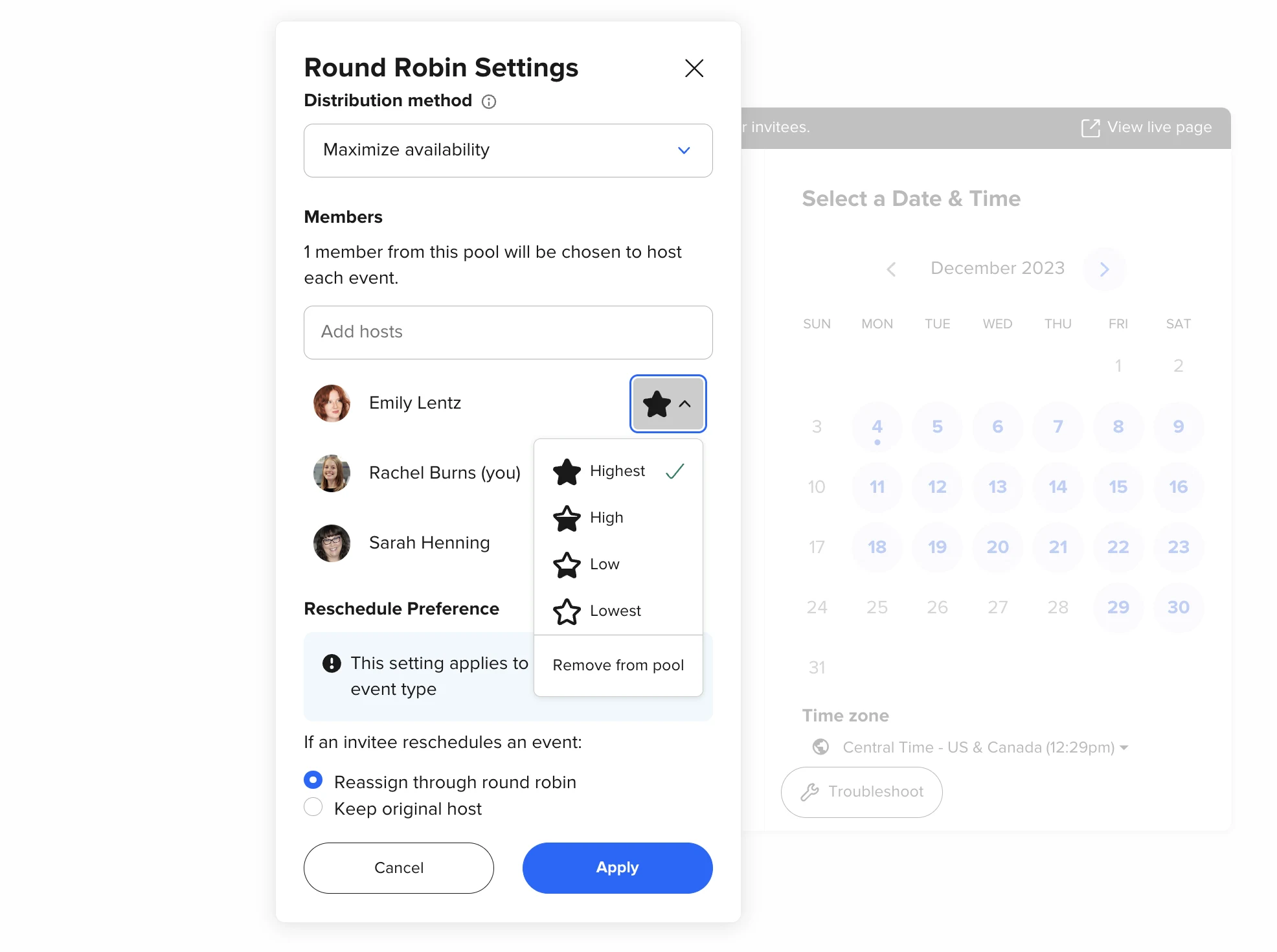Select Keep original host radio button
Image resolution: width=1277 pixels, height=952 pixels.
click(314, 809)
